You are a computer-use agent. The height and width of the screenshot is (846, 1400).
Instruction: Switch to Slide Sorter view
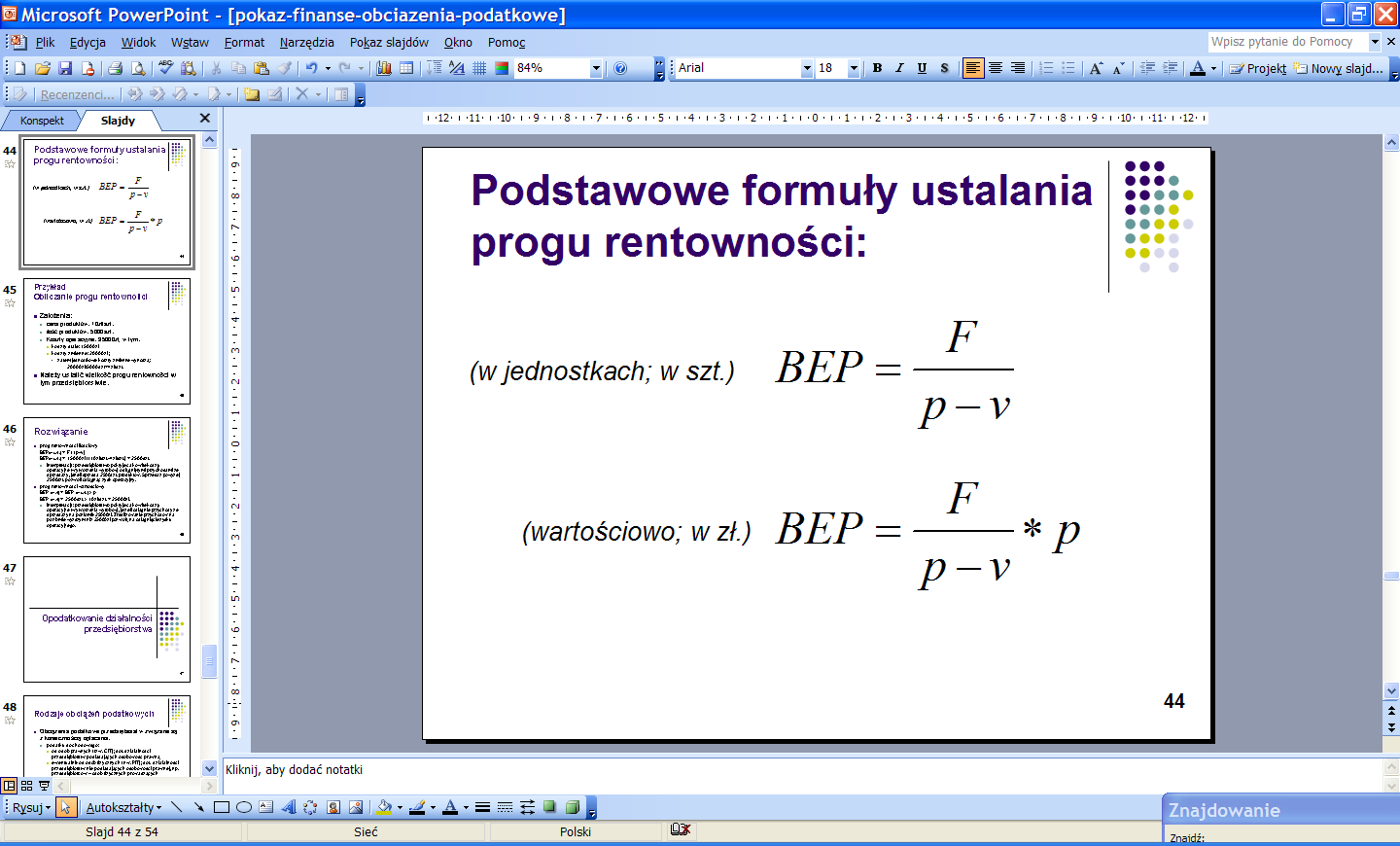[26, 786]
